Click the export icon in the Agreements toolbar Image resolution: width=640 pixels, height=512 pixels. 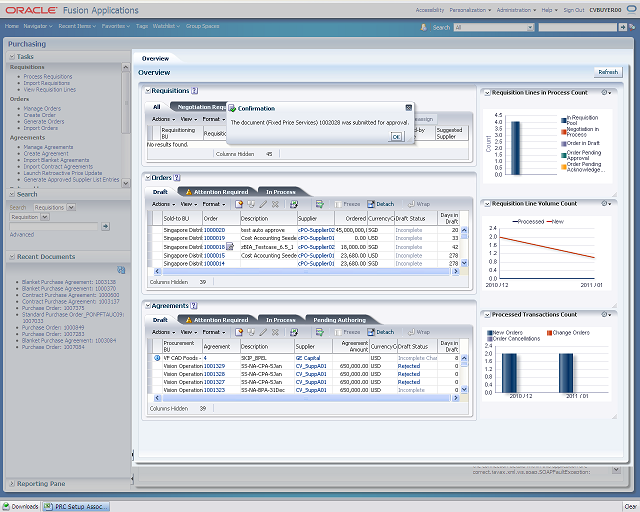[294, 332]
